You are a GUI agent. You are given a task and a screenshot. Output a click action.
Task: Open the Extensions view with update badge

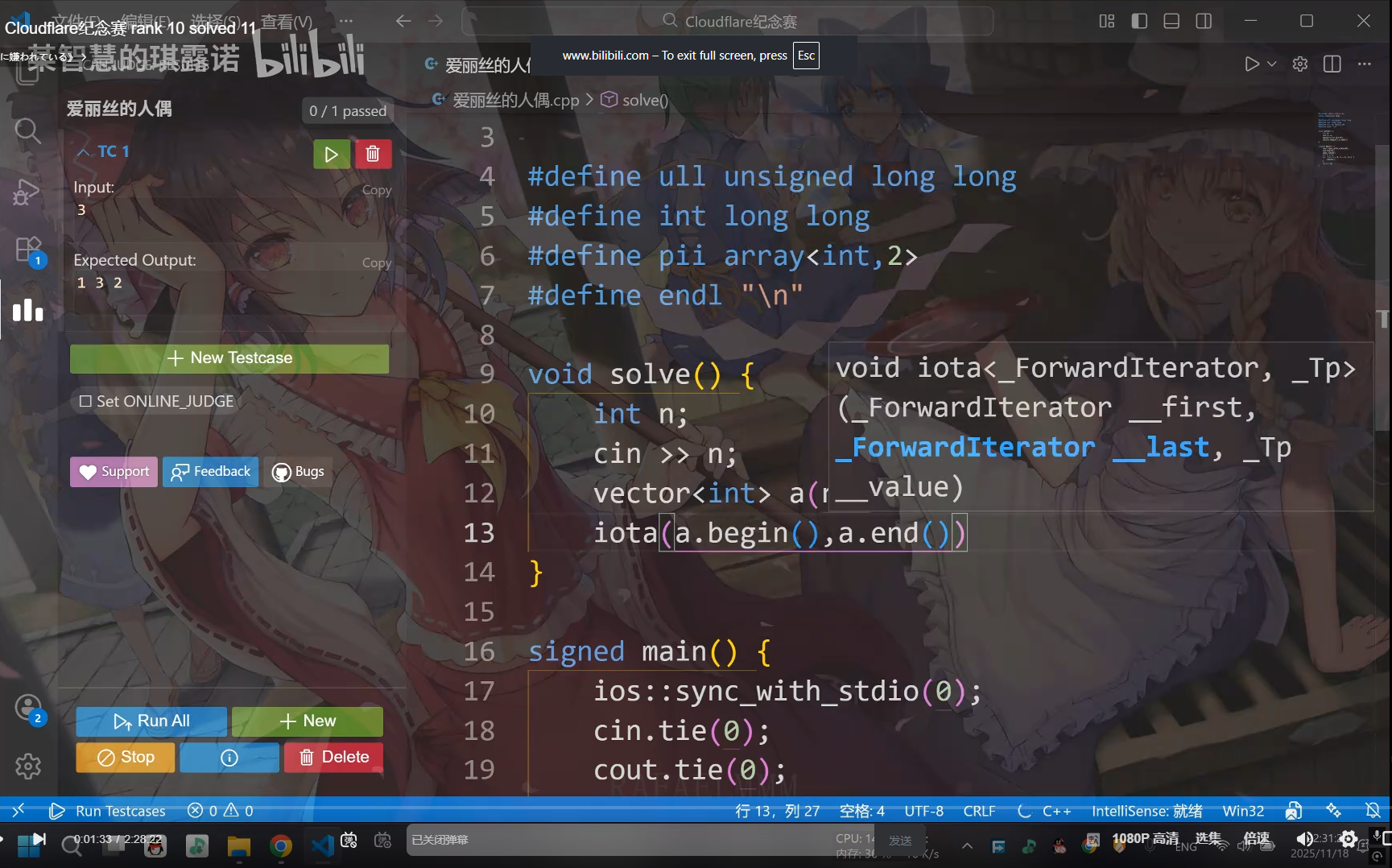(27, 250)
